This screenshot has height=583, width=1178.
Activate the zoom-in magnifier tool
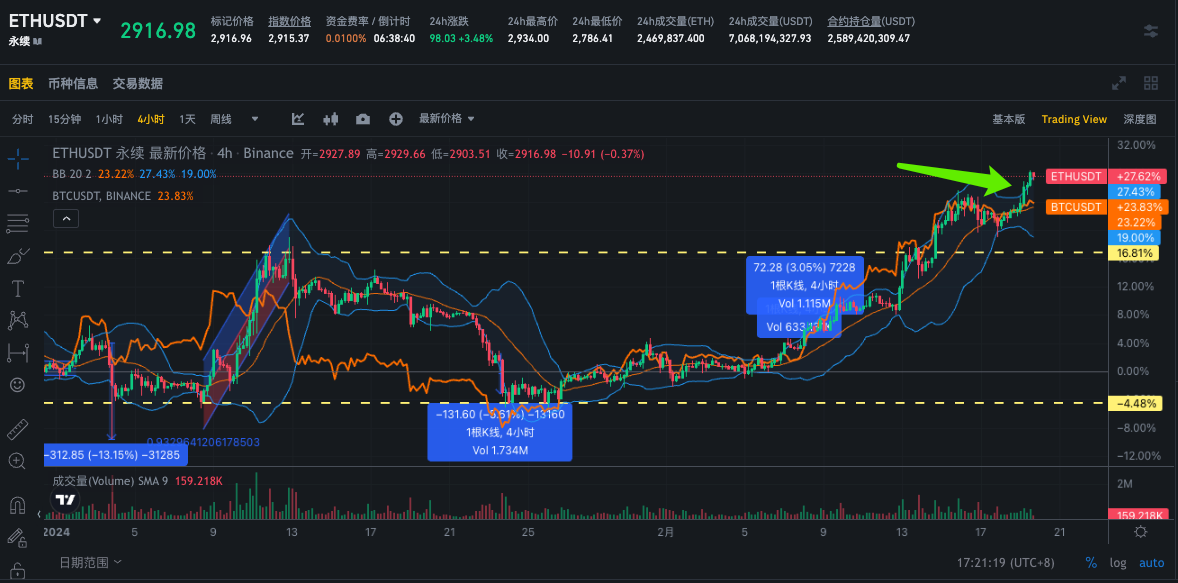coord(17,461)
